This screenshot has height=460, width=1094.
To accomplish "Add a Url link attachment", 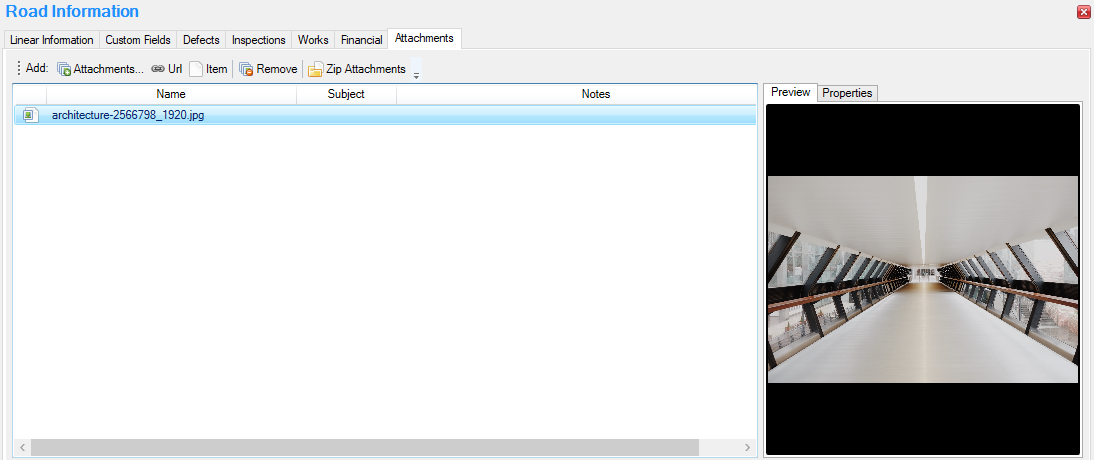I will pos(166,70).
